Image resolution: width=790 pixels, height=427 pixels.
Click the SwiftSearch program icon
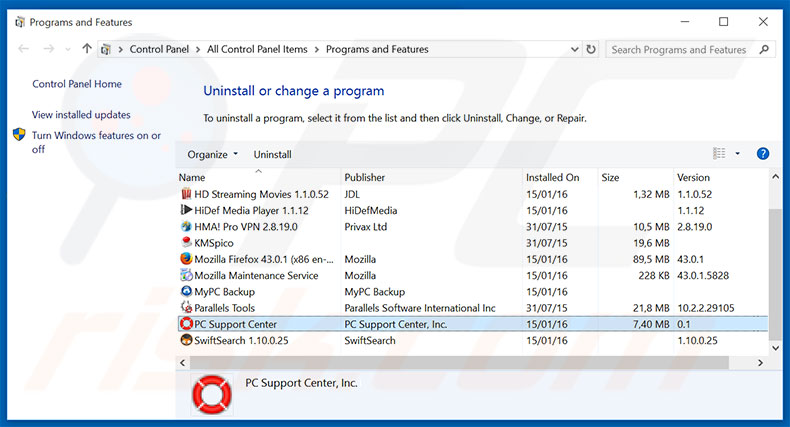pyautogui.click(x=186, y=340)
